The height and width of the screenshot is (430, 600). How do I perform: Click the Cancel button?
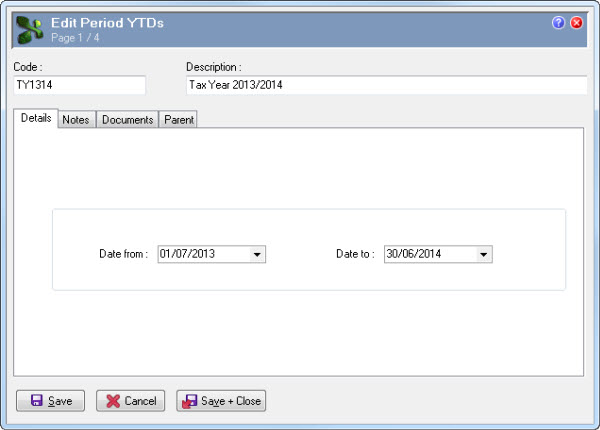(130, 401)
